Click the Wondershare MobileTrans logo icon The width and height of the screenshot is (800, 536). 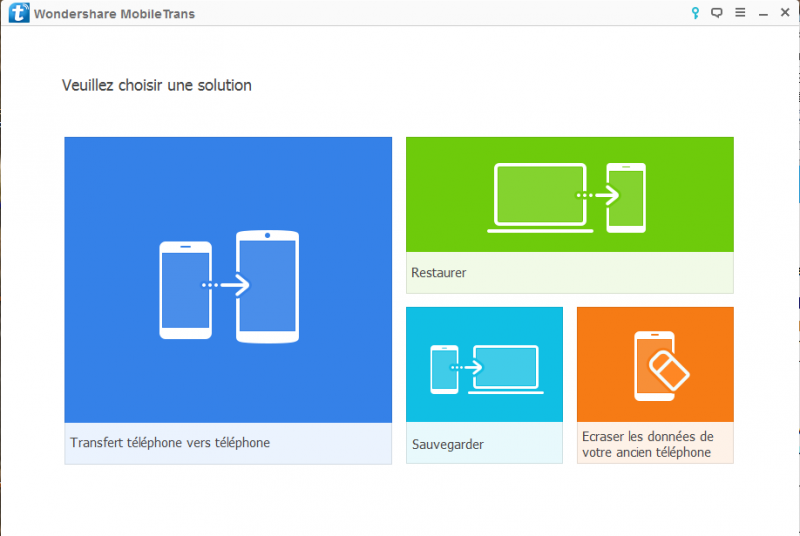point(19,13)
